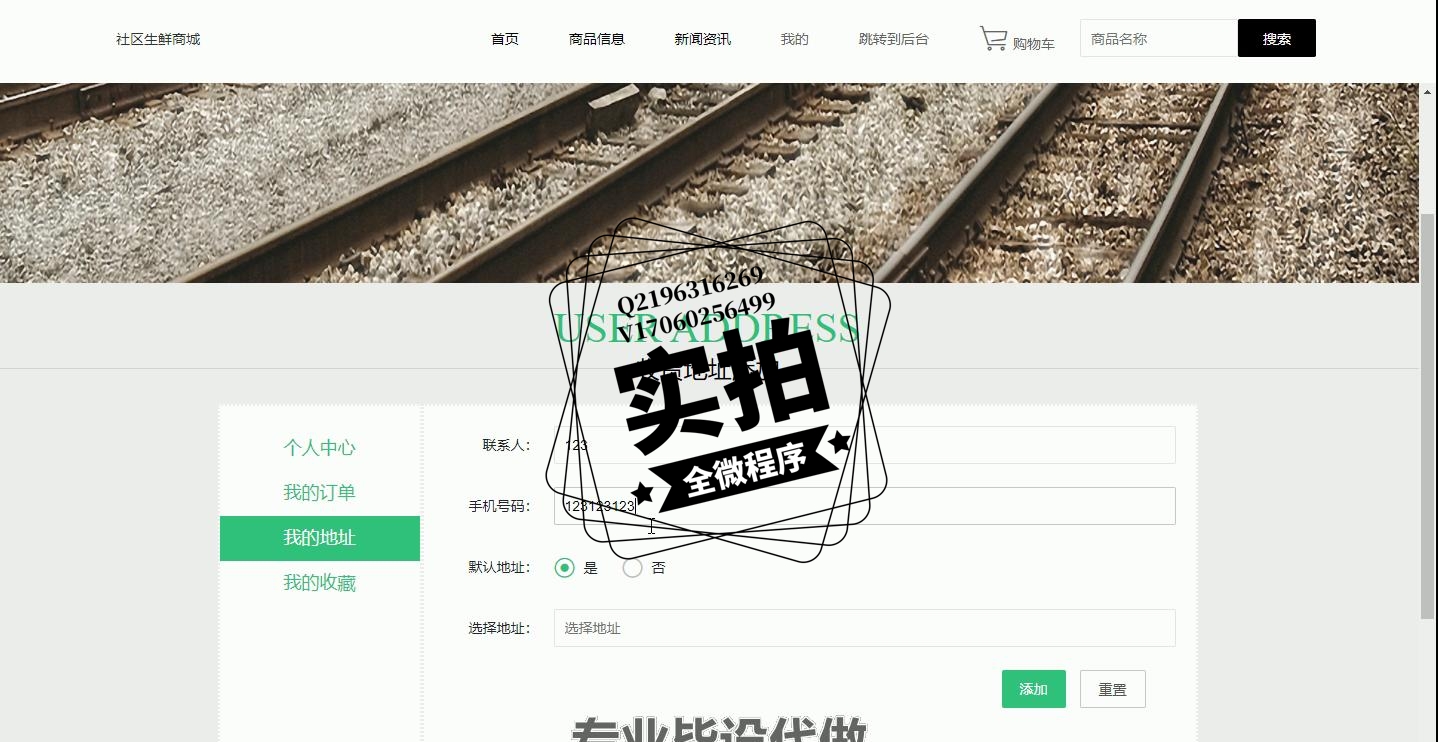This screenshot has height=742, width=1438.
Task: Open 我的 navigation menu
Action: point(795,39)
